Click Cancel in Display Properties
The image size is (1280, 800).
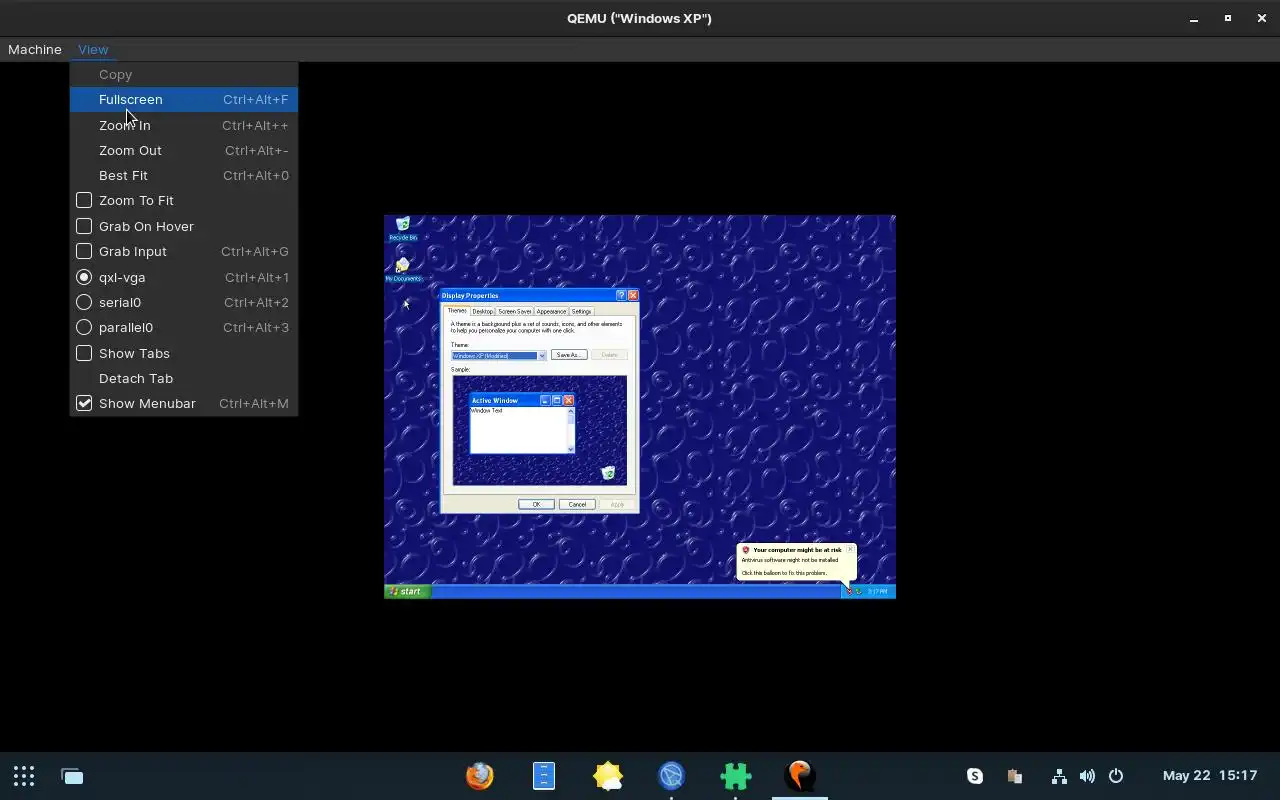point(577,504)
